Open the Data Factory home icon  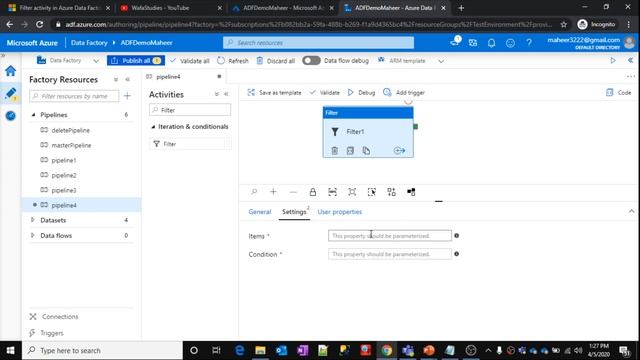click(x=11, y=71)
